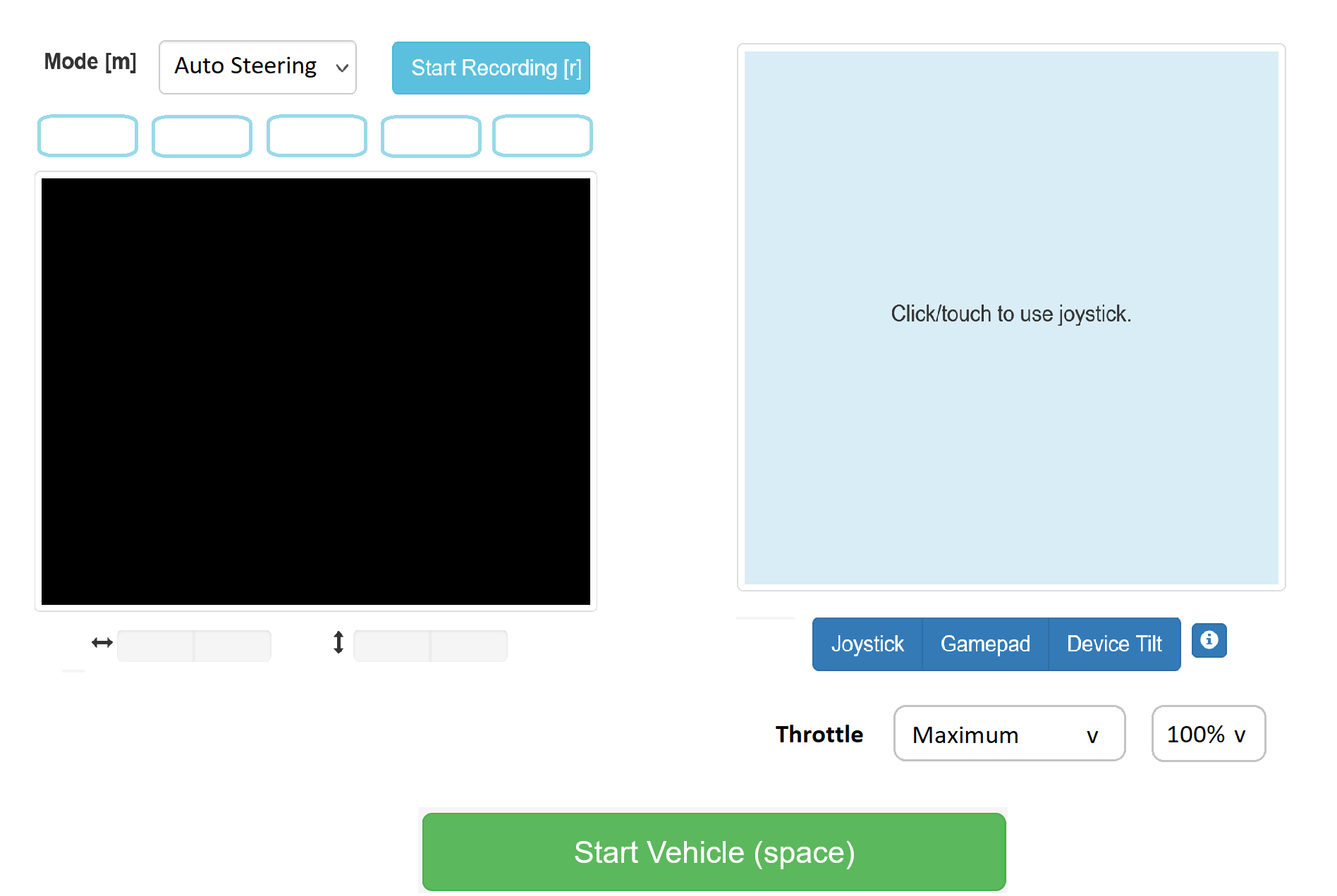This screenshot has height=896, width=1337.
Task: Click the third blue indicator pill
Action: click(x=316, y=135)
